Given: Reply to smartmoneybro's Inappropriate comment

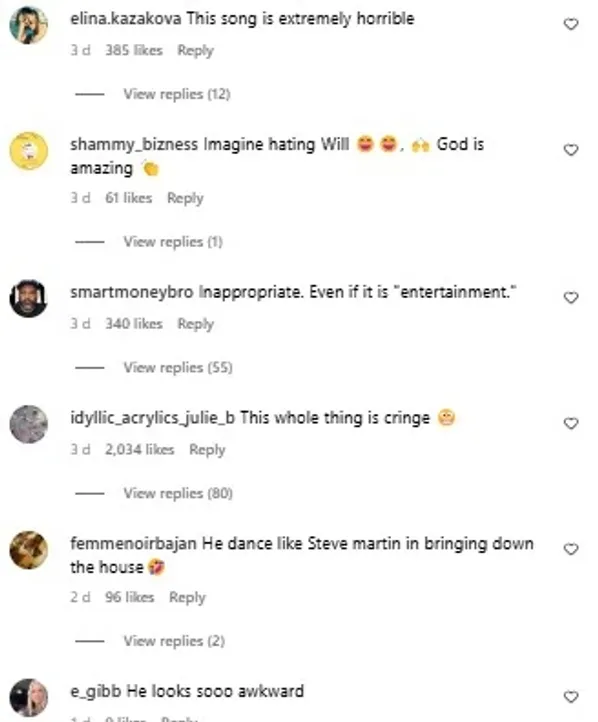Looking at the screenshot, I should point(196,324).
